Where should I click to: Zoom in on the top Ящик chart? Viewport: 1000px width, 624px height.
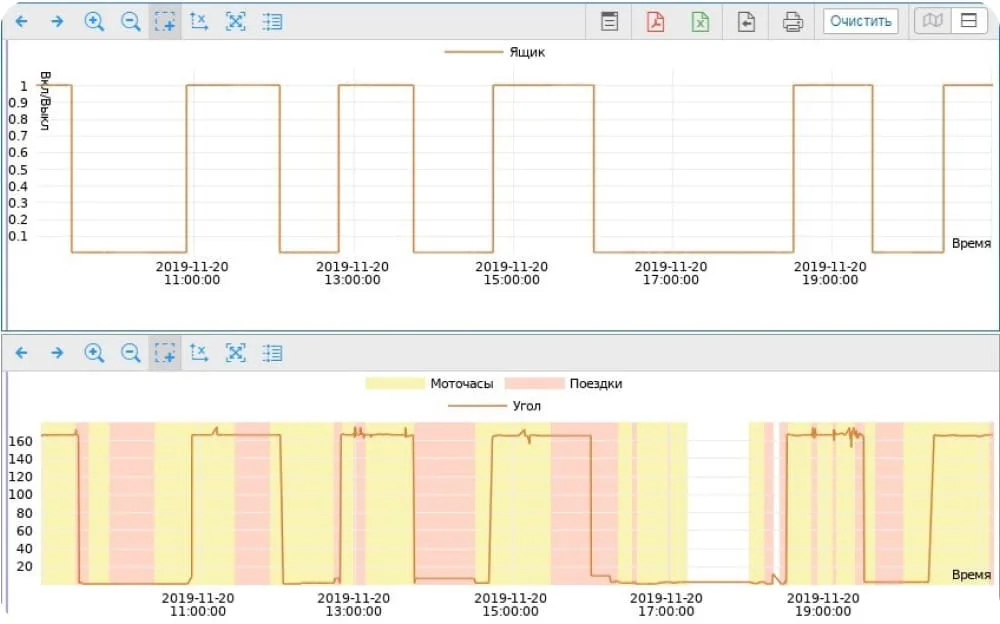94,21
